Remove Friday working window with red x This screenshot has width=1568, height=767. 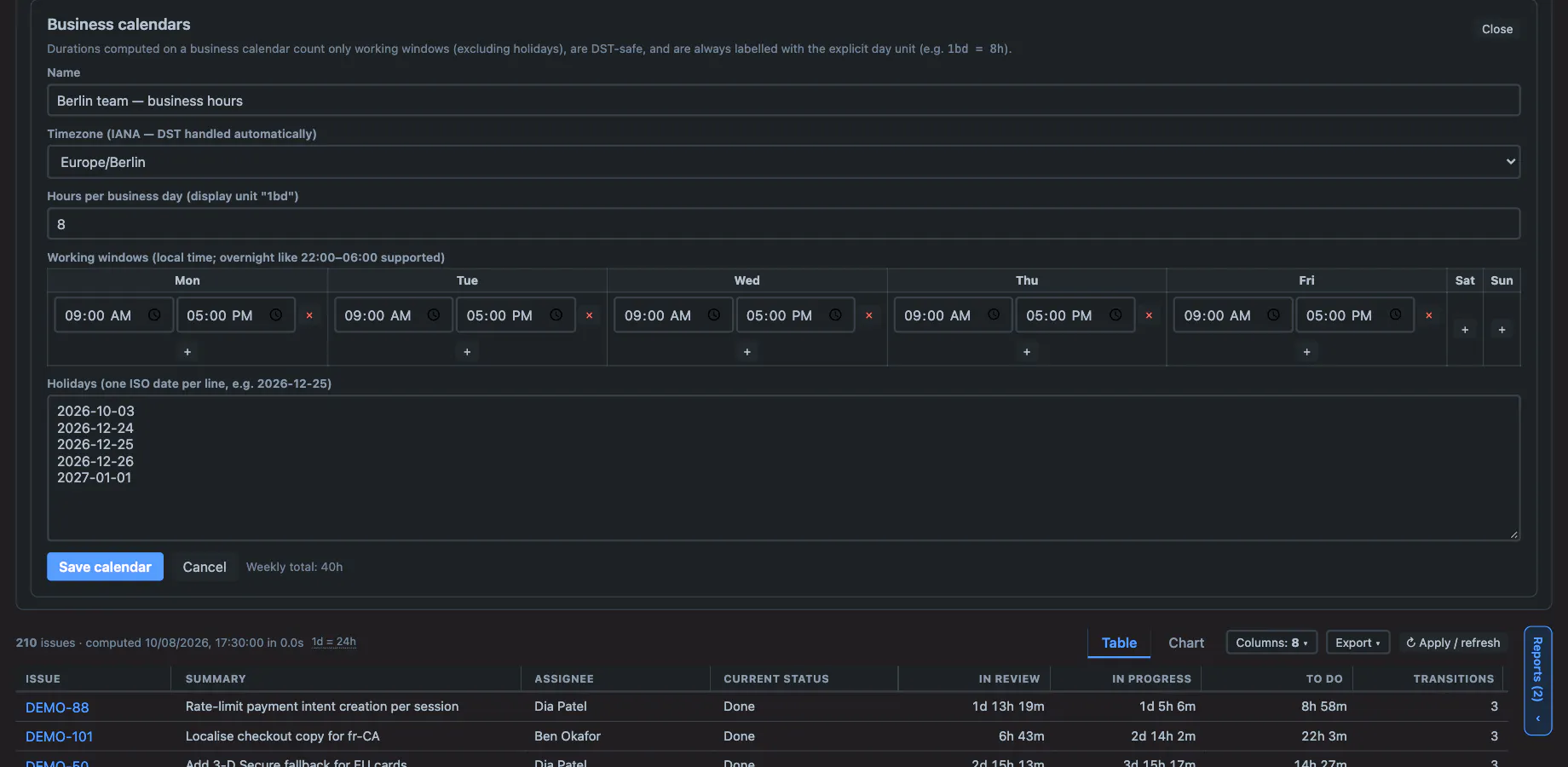(1429, 315)
